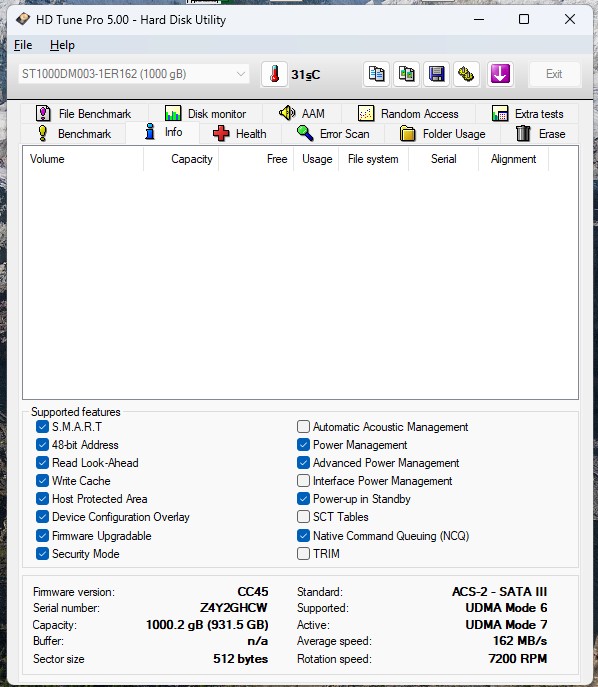Viewport: 598px width, 687px height.
Task: Click the purple down-arrow icon
Action: pyautogui.click(x=500, y=74)
